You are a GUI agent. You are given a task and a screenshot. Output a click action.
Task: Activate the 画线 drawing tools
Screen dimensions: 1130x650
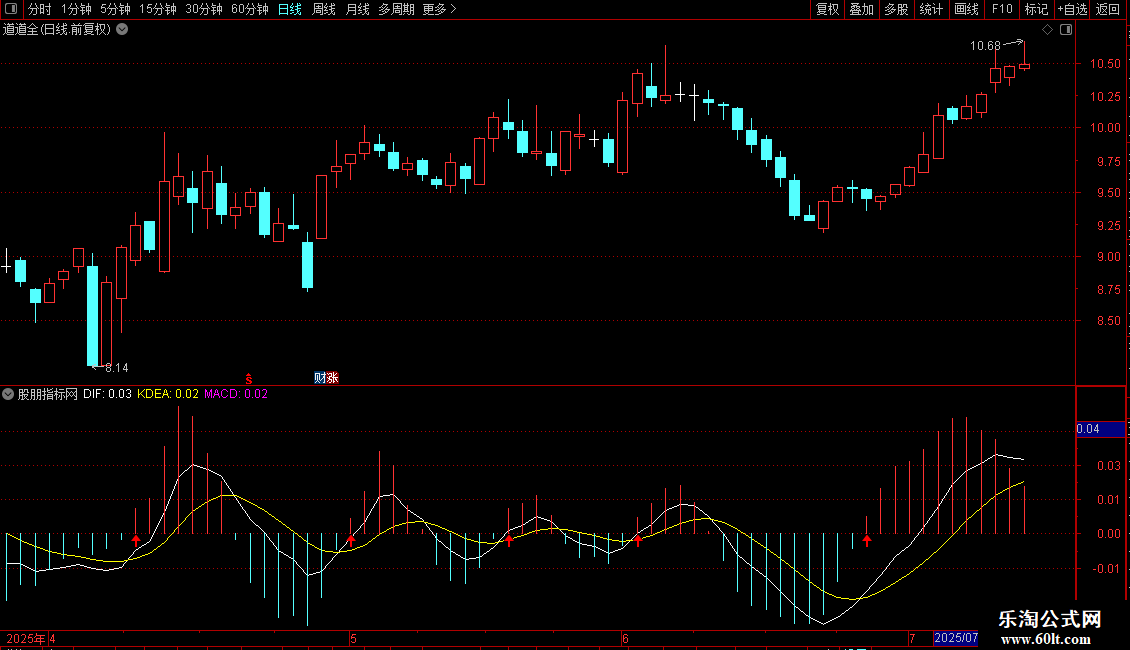966,9
